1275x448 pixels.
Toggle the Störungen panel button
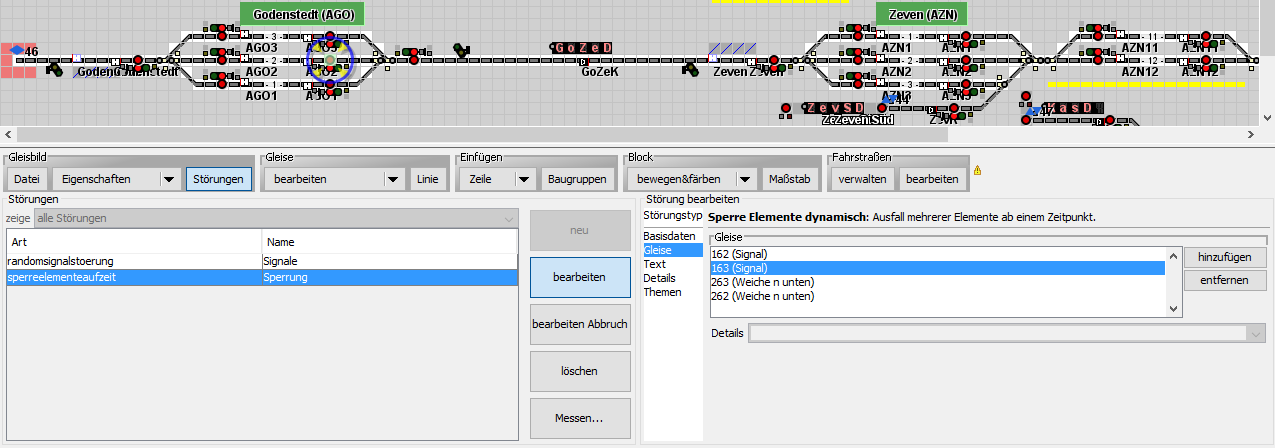click(219, 180)
